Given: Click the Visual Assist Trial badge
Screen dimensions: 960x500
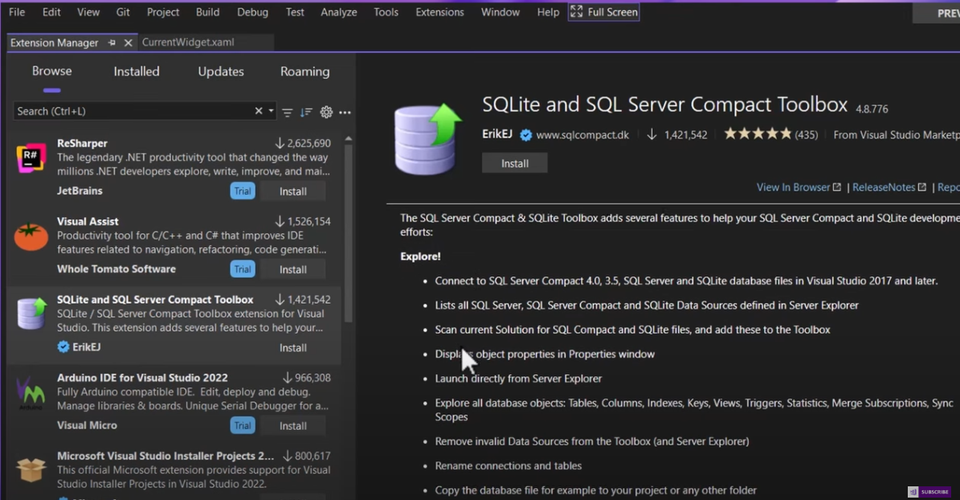Looking at the screenshot, I should click(242, 269).
